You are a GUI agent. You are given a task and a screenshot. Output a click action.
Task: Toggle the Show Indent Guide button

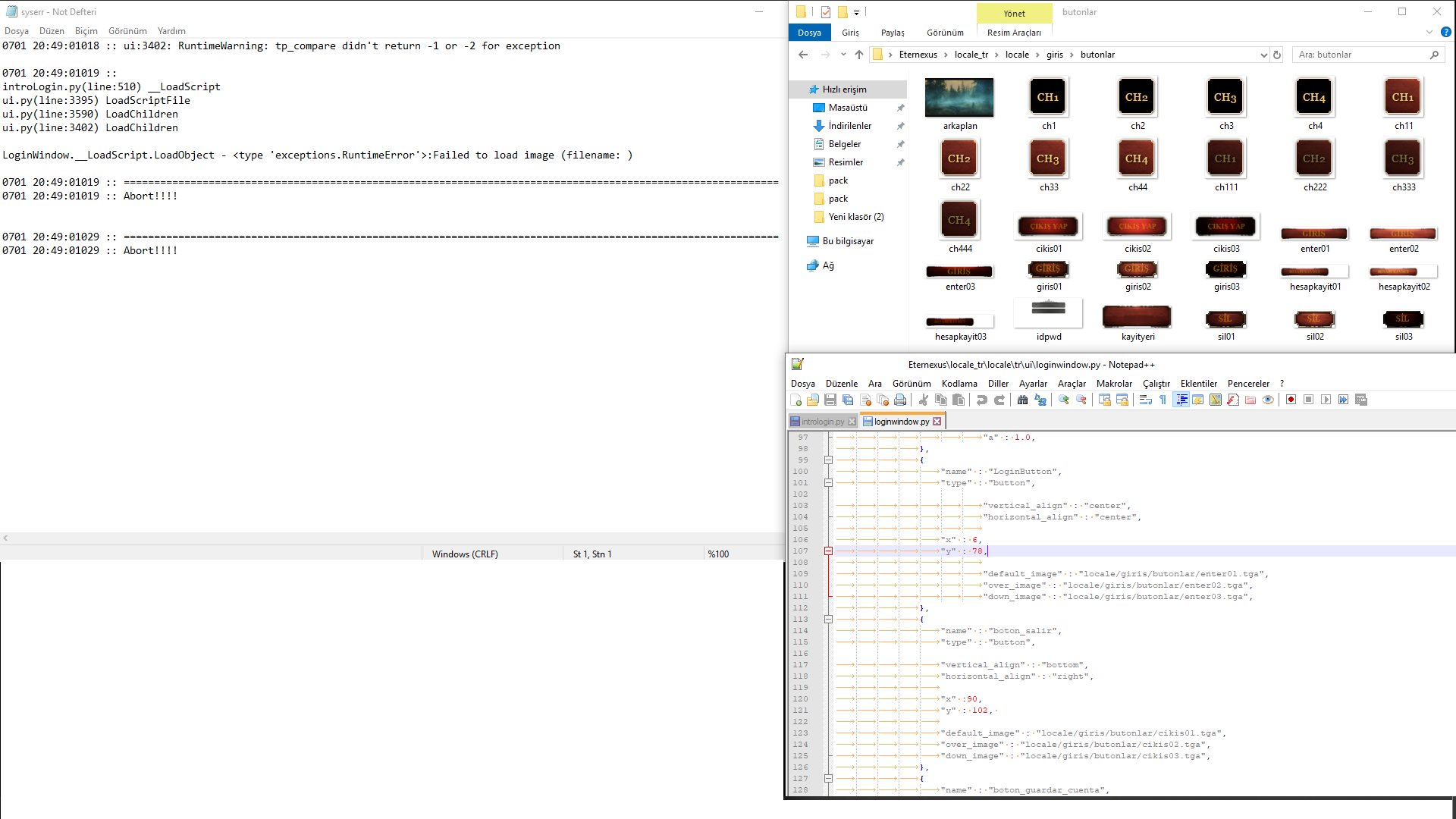click(x=1181, y=400)
